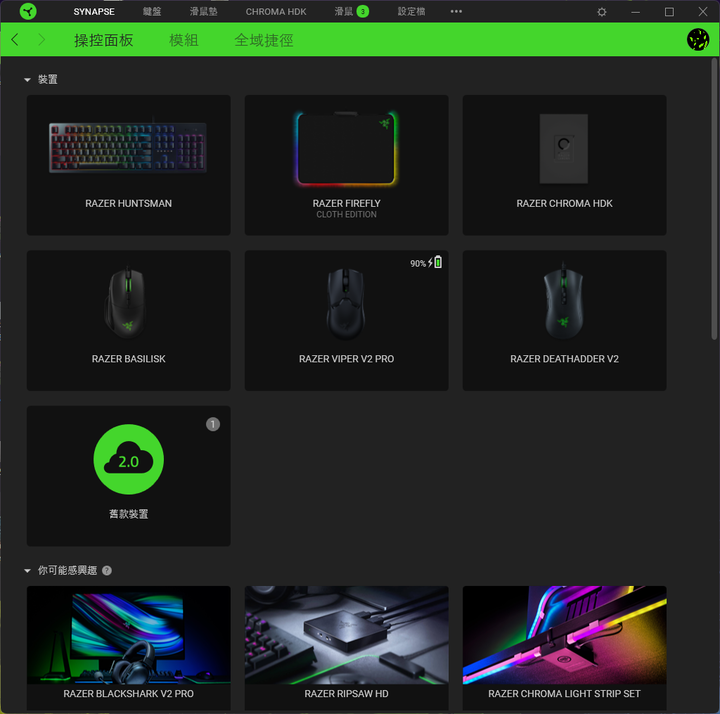Click the Viper V2 Pro battery icon
This screenshot has height=714, width=720.
[x=438, y=262]
